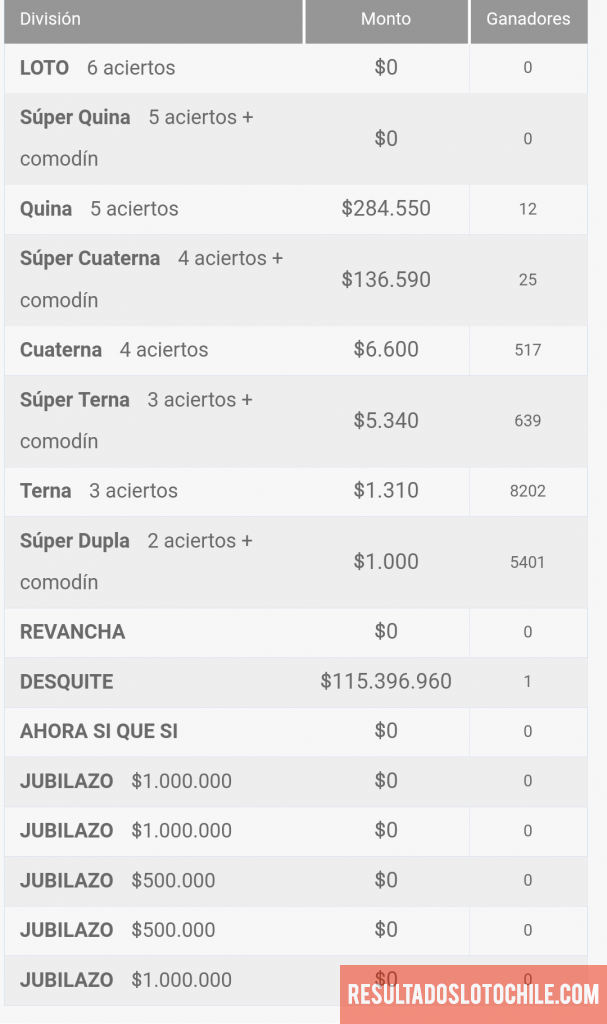The width and height of the screenshot is (607, 1024).
Task: Click the Quina prize amount $284.550
Action: 386,209
